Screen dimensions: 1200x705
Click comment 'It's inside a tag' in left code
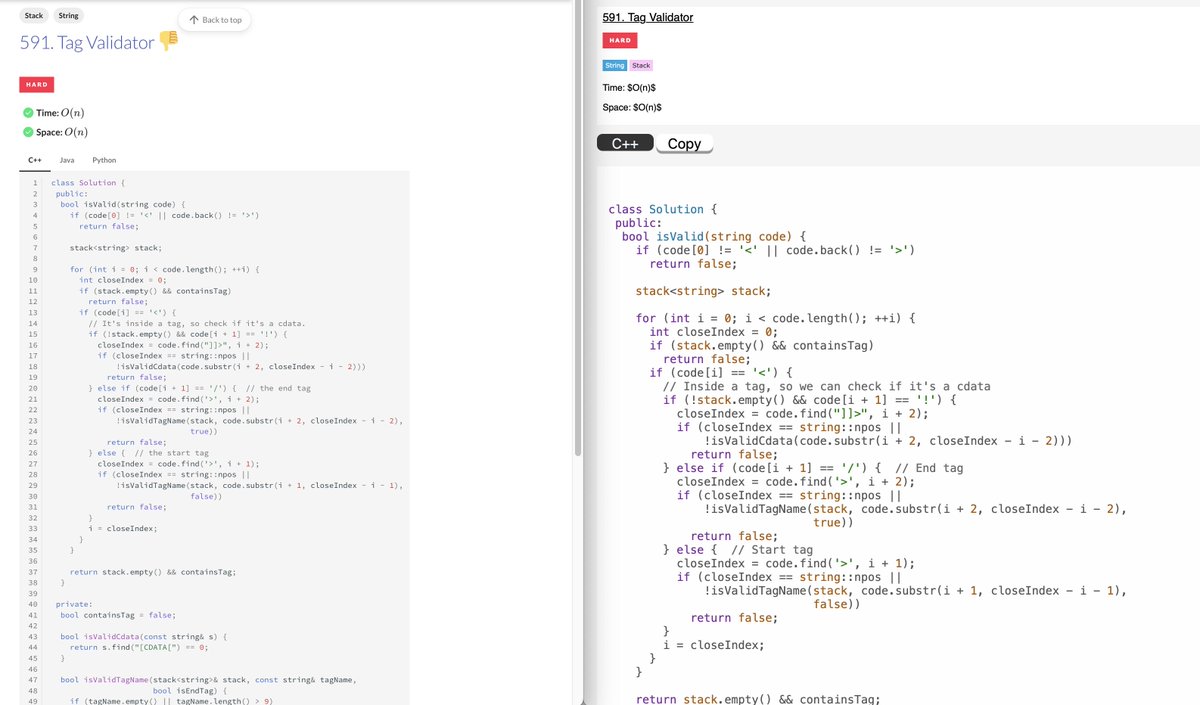(x=197, y=323)
